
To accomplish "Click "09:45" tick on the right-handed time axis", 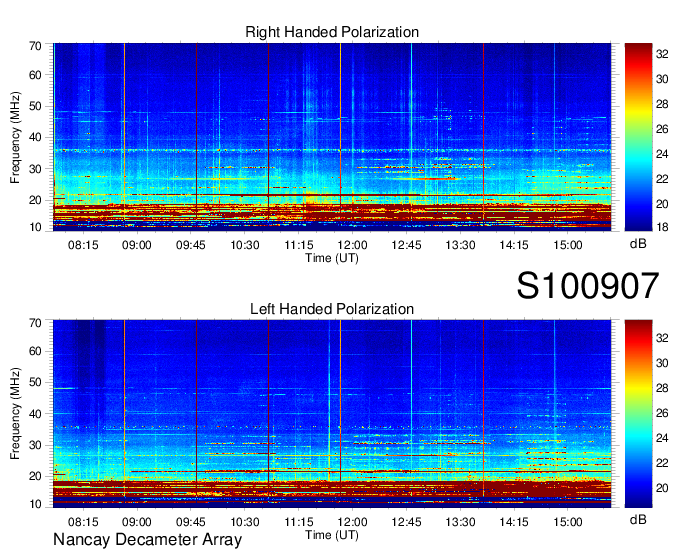I will coord(190,245).
